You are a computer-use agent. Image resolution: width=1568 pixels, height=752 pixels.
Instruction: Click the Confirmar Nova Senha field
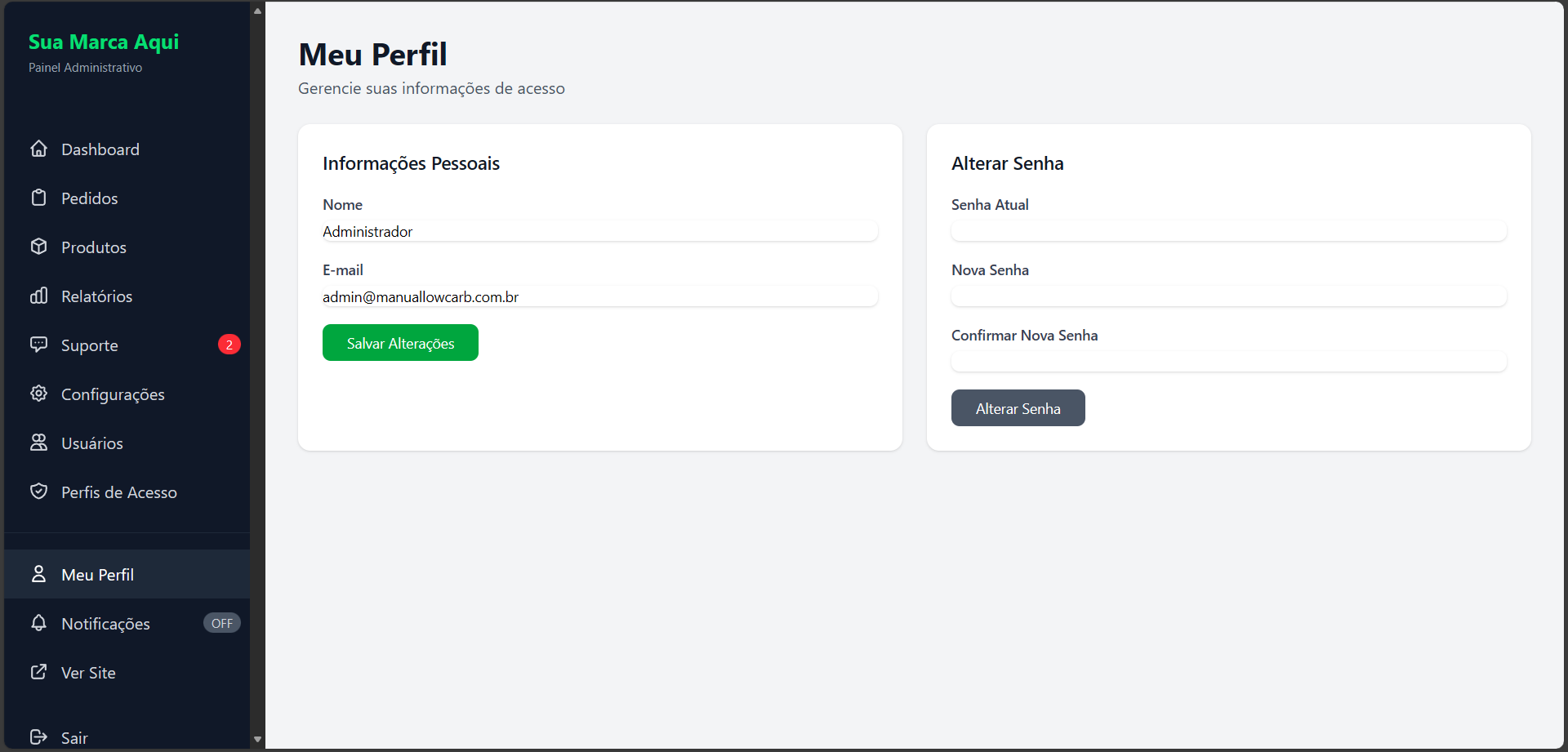[x=1228, y=362]
